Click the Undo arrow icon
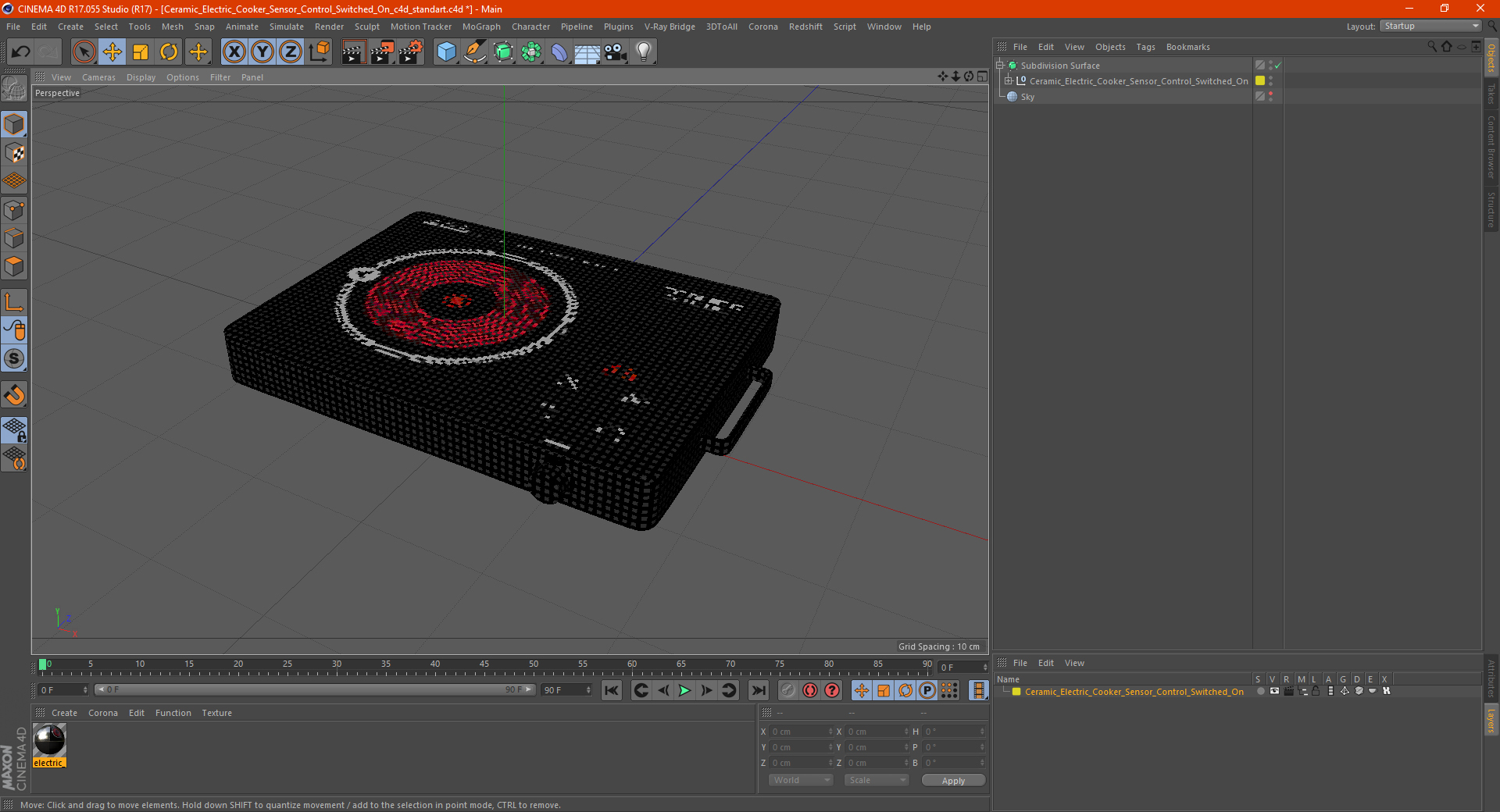The image size is (1500, 812). point(21,52)
